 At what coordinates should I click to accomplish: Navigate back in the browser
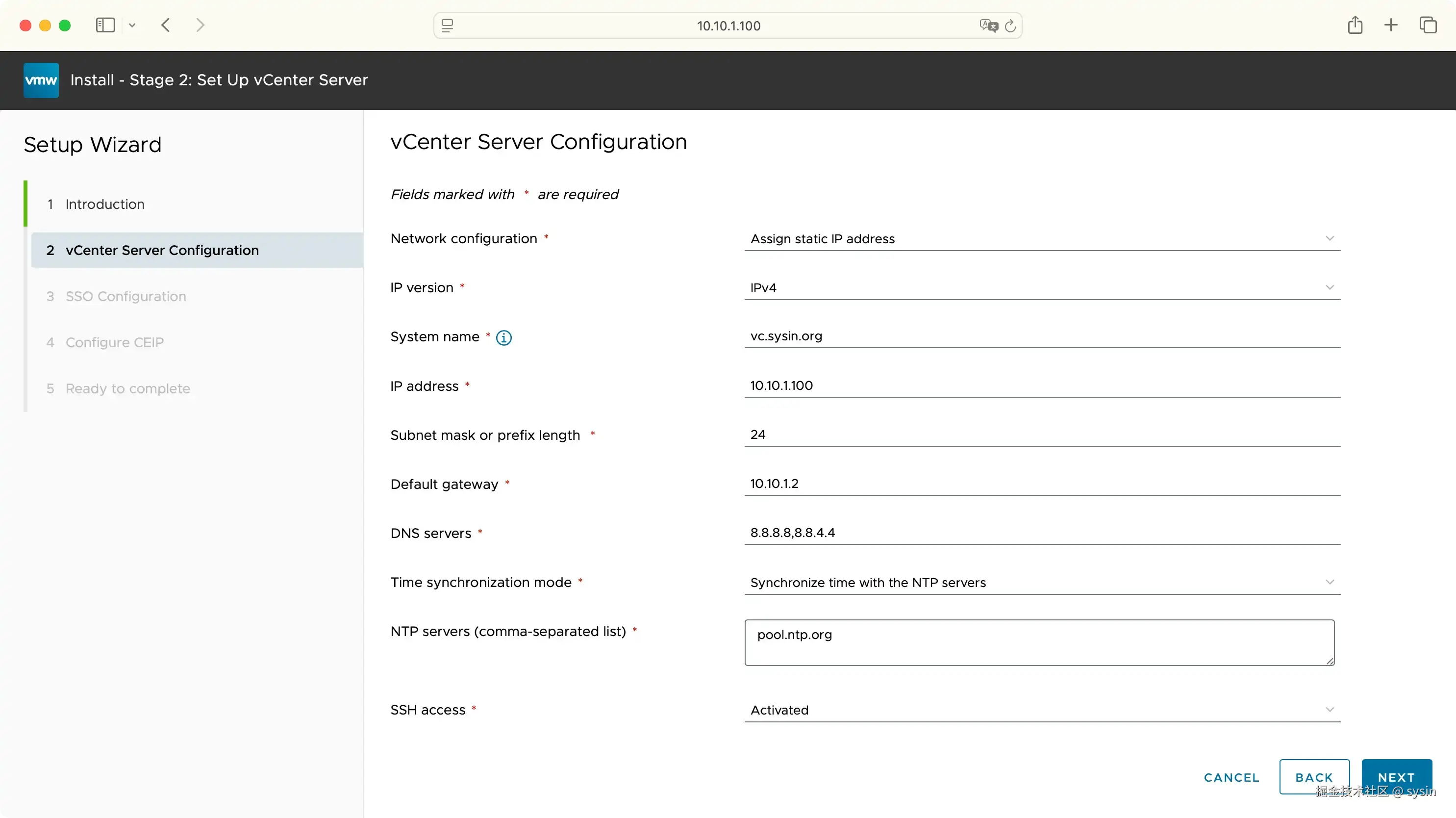point(166,25)
